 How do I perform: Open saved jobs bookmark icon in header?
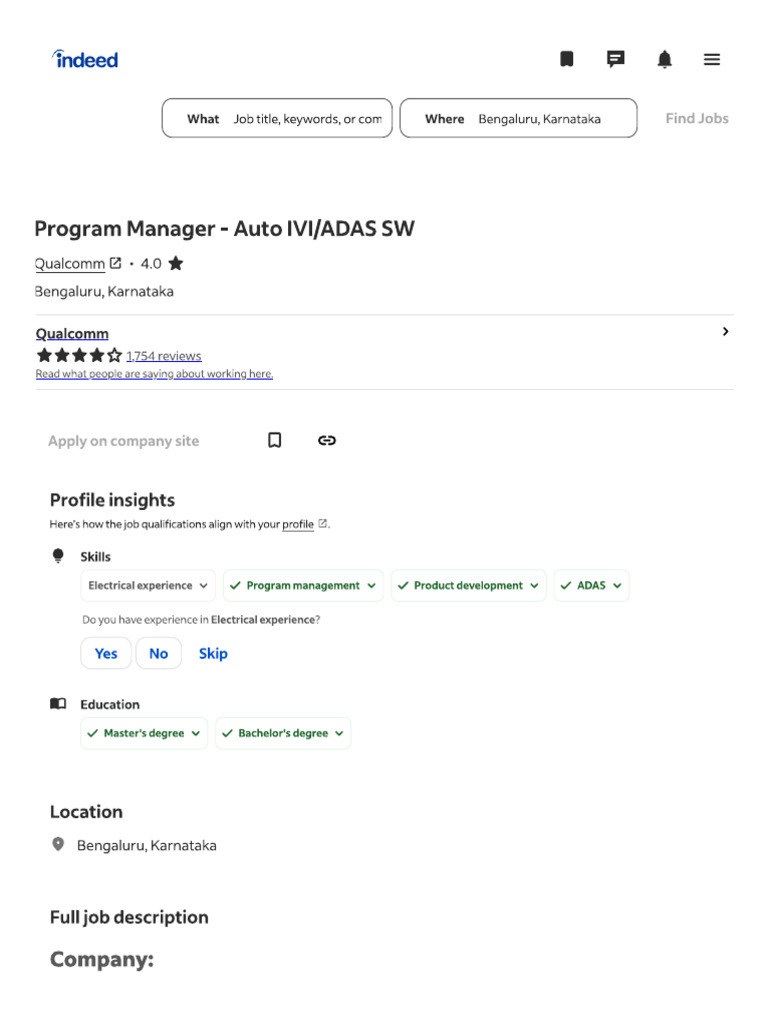[x=567, y=59]
